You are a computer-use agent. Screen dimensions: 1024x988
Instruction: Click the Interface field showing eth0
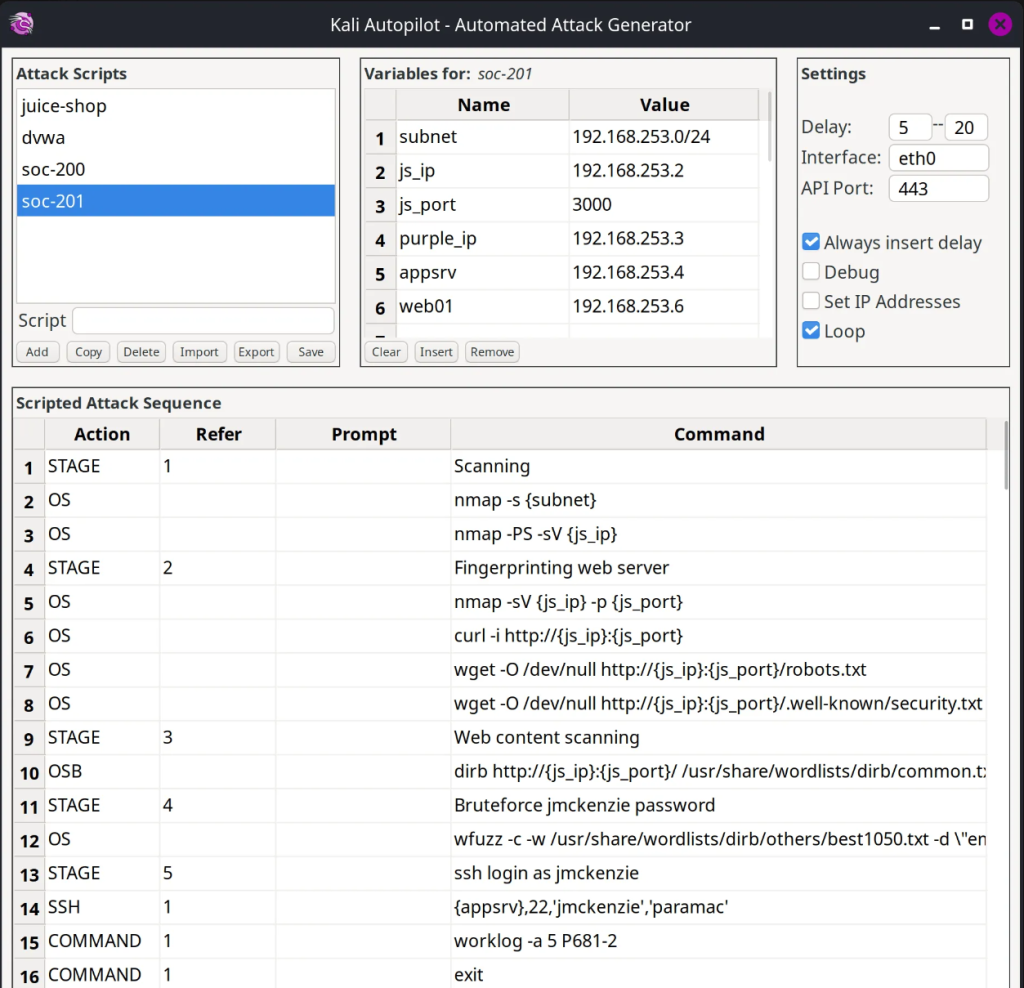coord(938,158)
